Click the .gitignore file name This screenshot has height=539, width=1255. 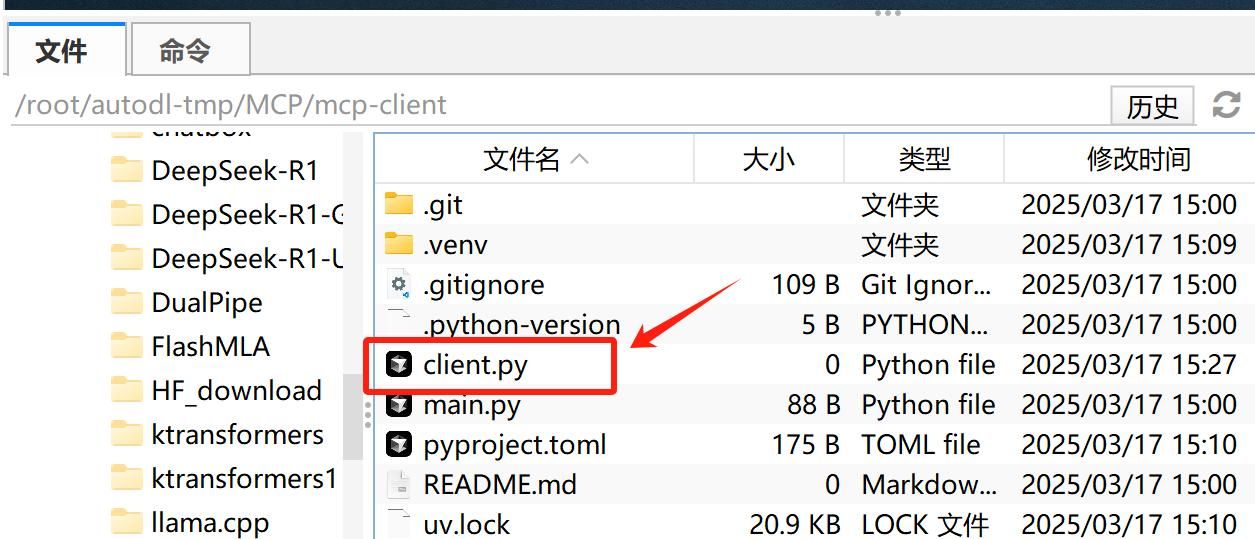[x=484, y=284]
